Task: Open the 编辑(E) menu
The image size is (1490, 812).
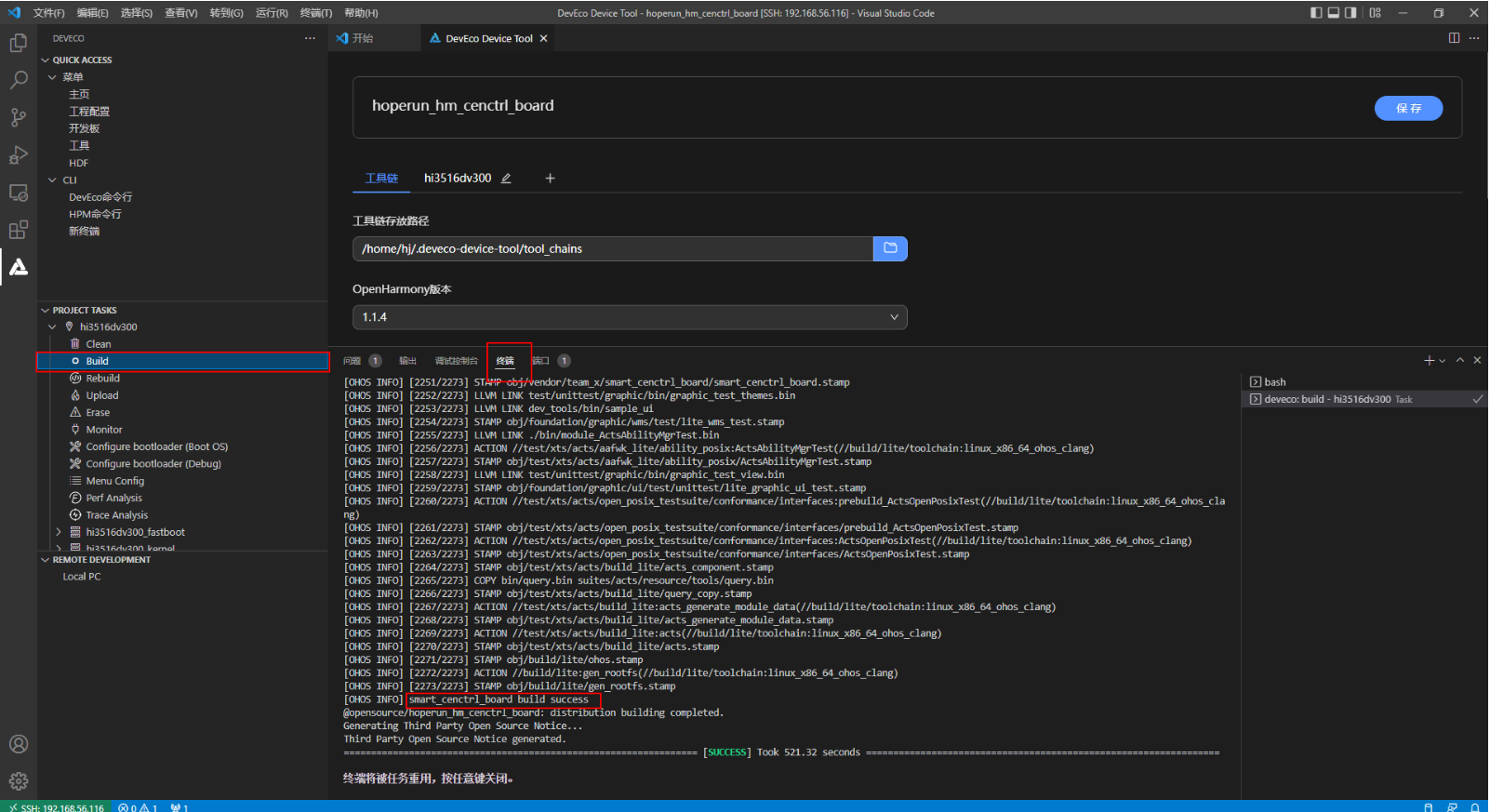Action: tap(93, 13)
